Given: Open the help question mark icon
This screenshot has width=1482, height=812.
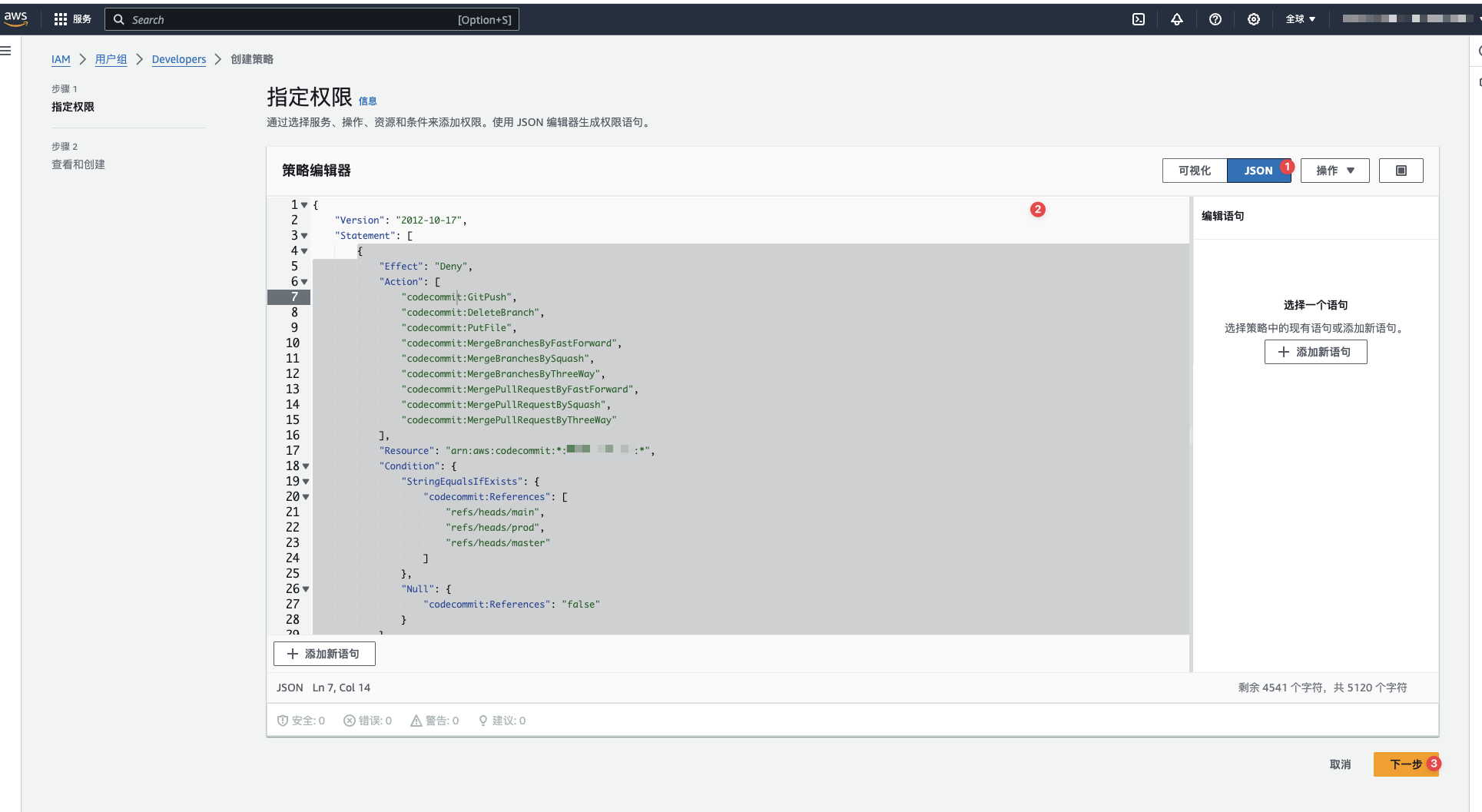Looking at the screenshot, I should click(x=1215, y=19).
